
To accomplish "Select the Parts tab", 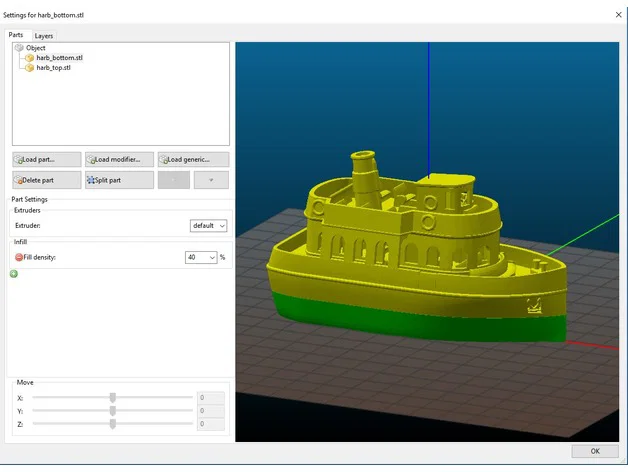I will 16,35.
